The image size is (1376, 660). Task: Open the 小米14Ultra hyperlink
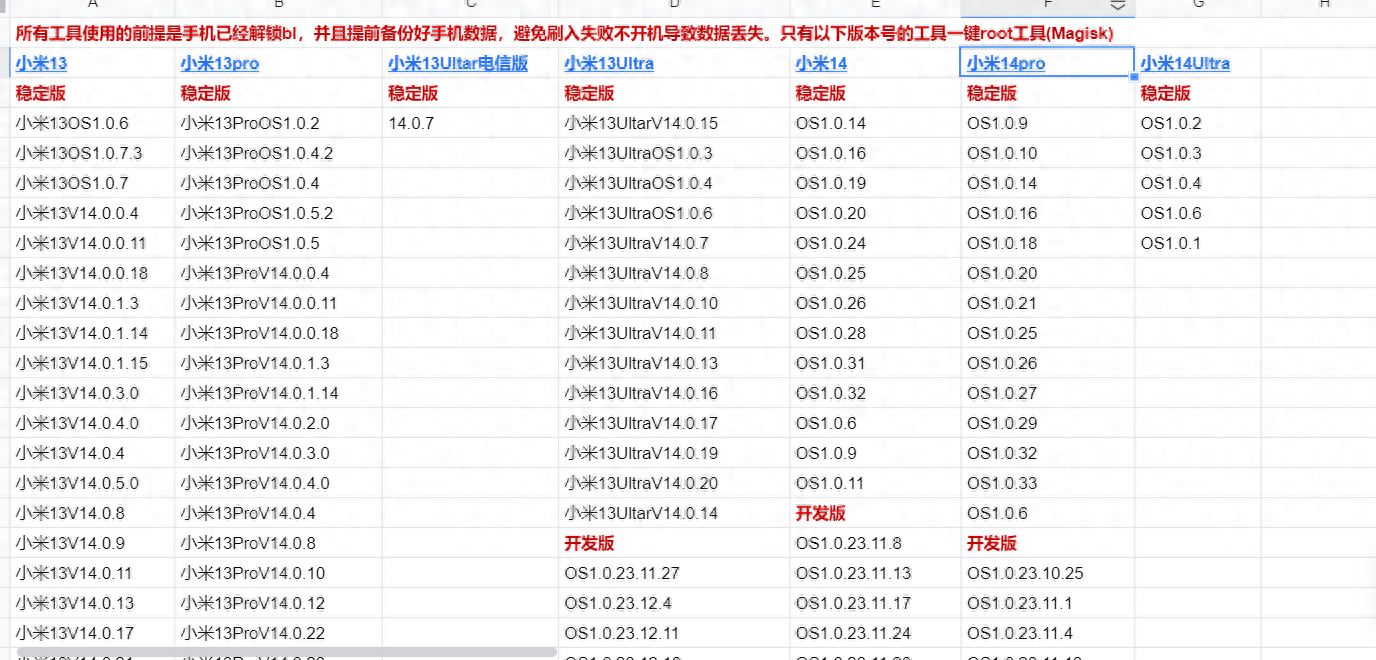(1185, 63)
